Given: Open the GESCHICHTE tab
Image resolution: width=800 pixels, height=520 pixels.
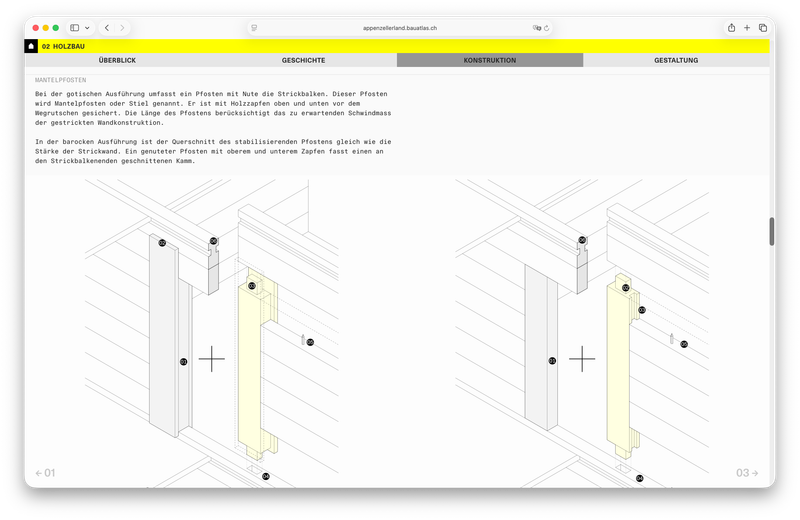Looking at the screenshot, I should (303, 60).
